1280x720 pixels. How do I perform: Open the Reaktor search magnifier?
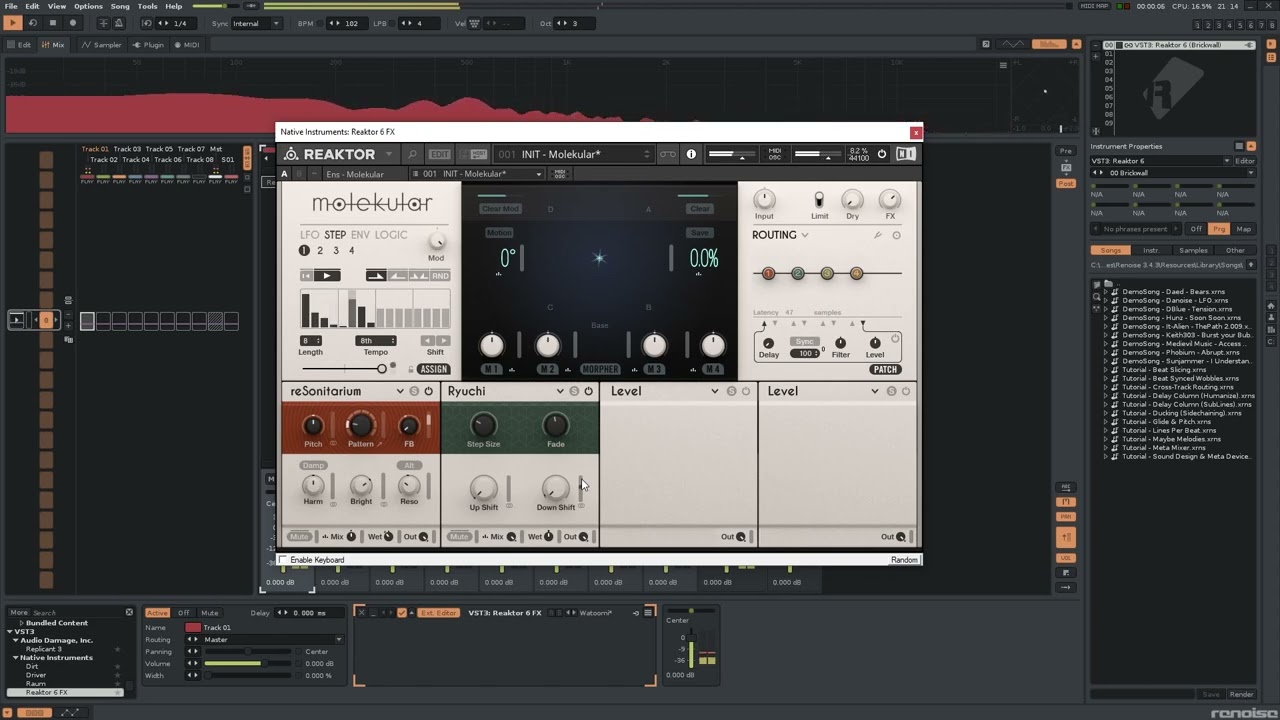[412, 154]
